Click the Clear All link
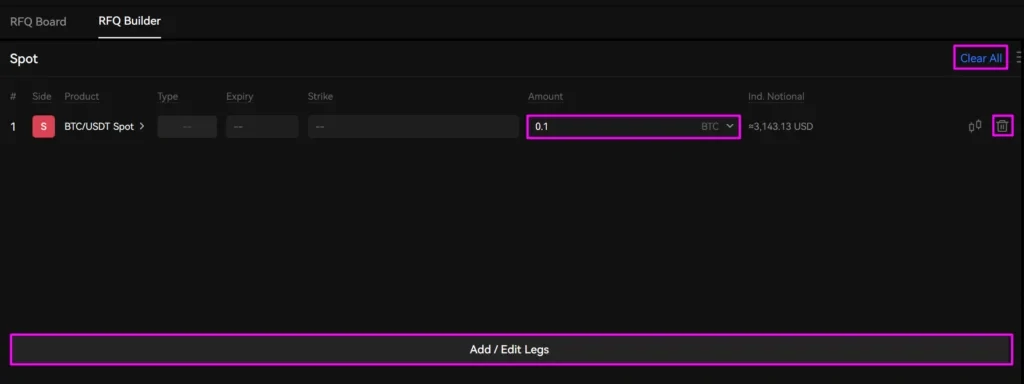The image size is (1024, 384). coord(981,58)
